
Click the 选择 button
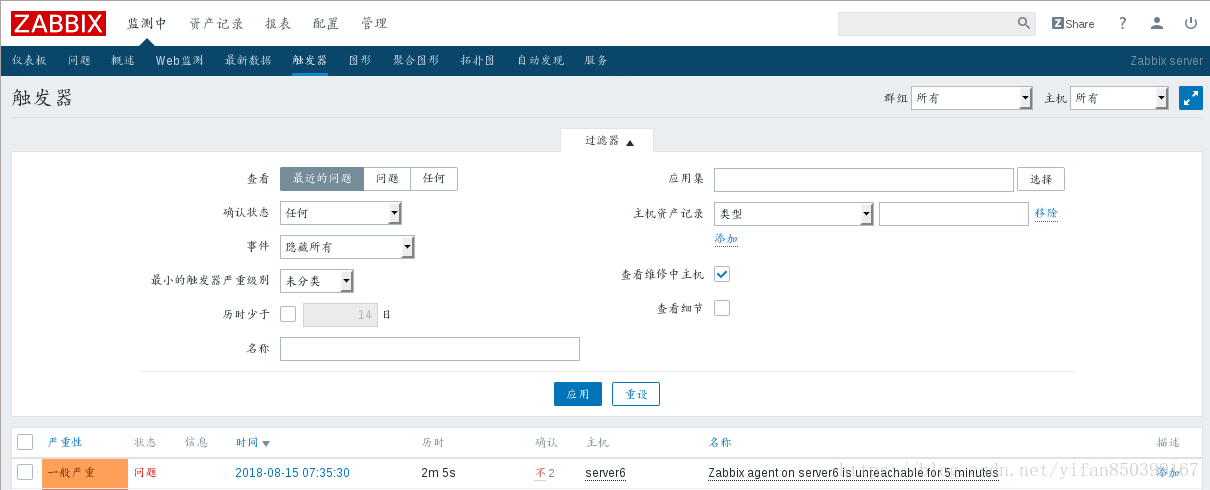click(x=1041, y=179)
